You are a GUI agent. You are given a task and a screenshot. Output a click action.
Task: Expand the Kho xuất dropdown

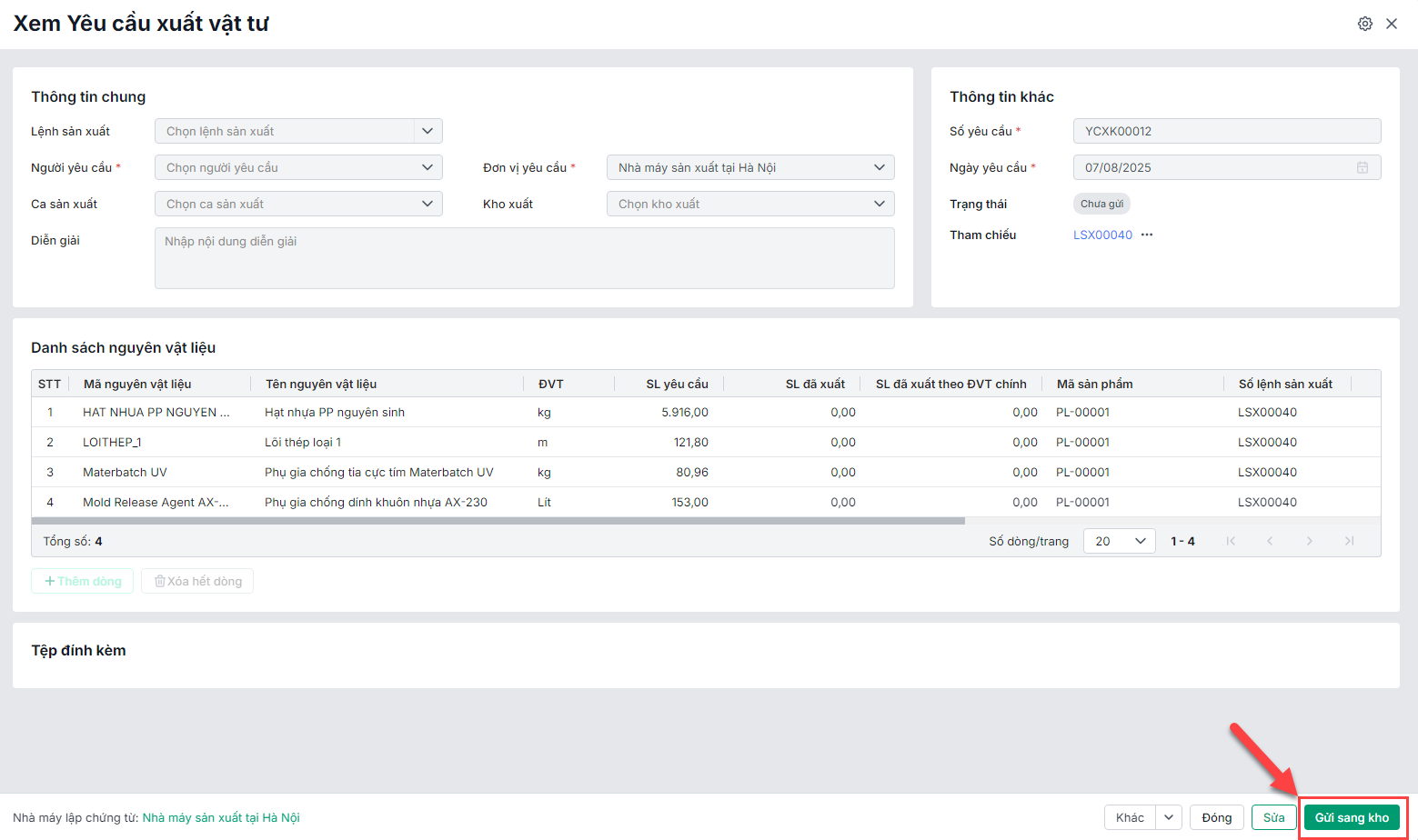pyautogui.click(x=879, y=204)
